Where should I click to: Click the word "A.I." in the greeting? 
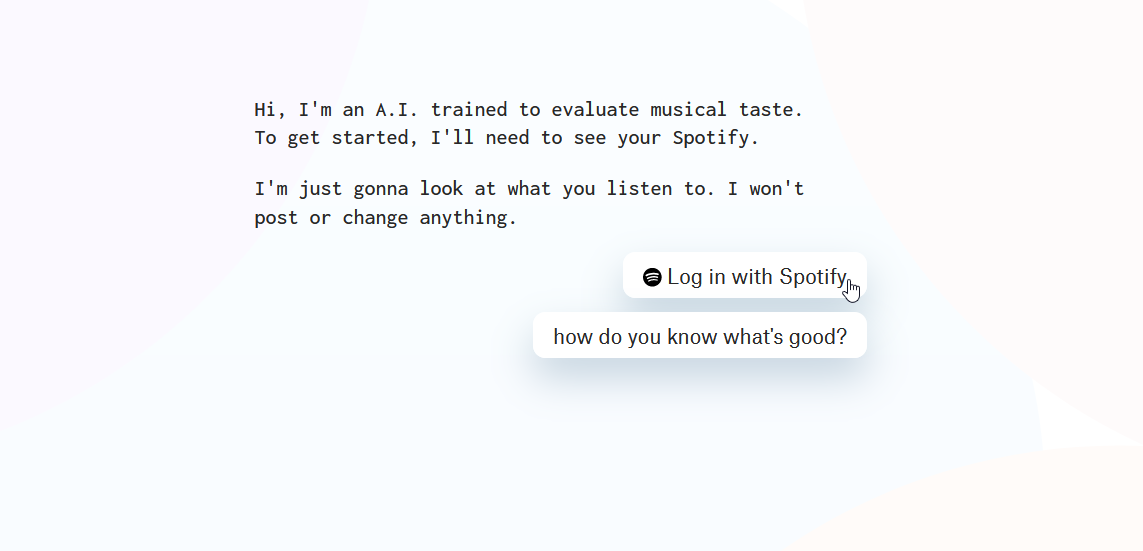pyautogui.click(x=397, y=109)
